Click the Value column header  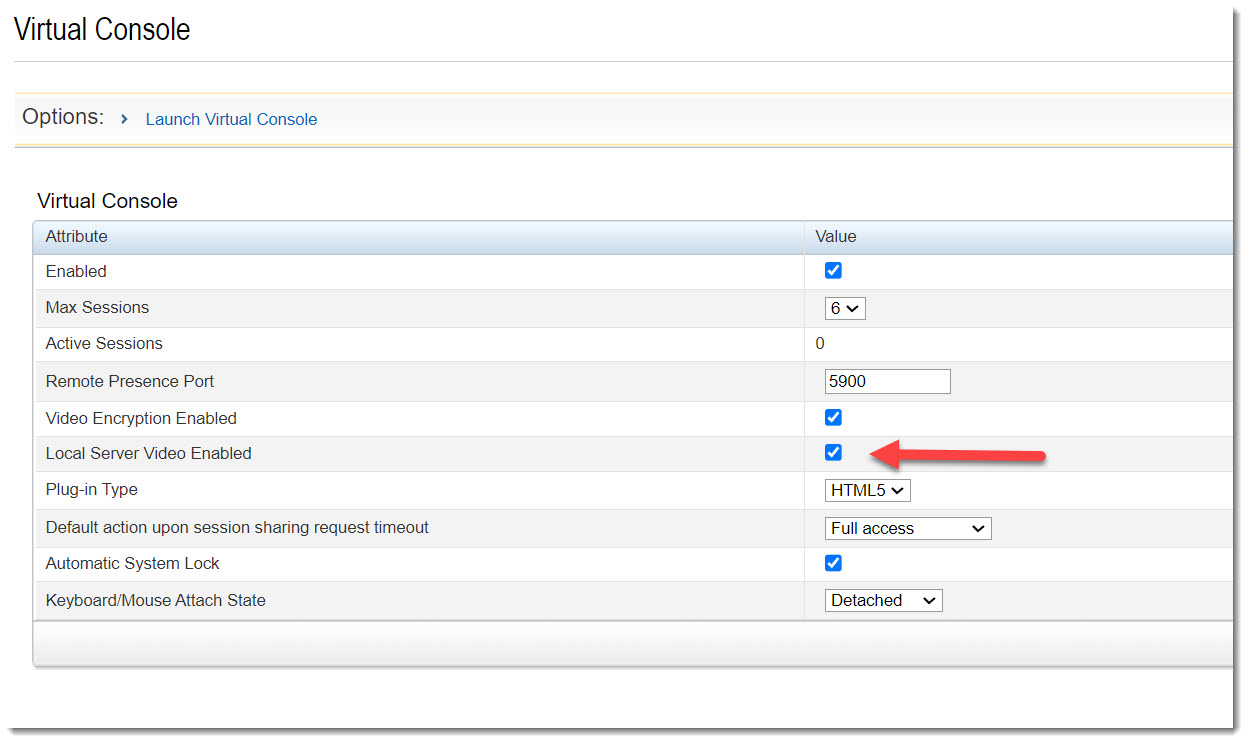tap(836, 237)
